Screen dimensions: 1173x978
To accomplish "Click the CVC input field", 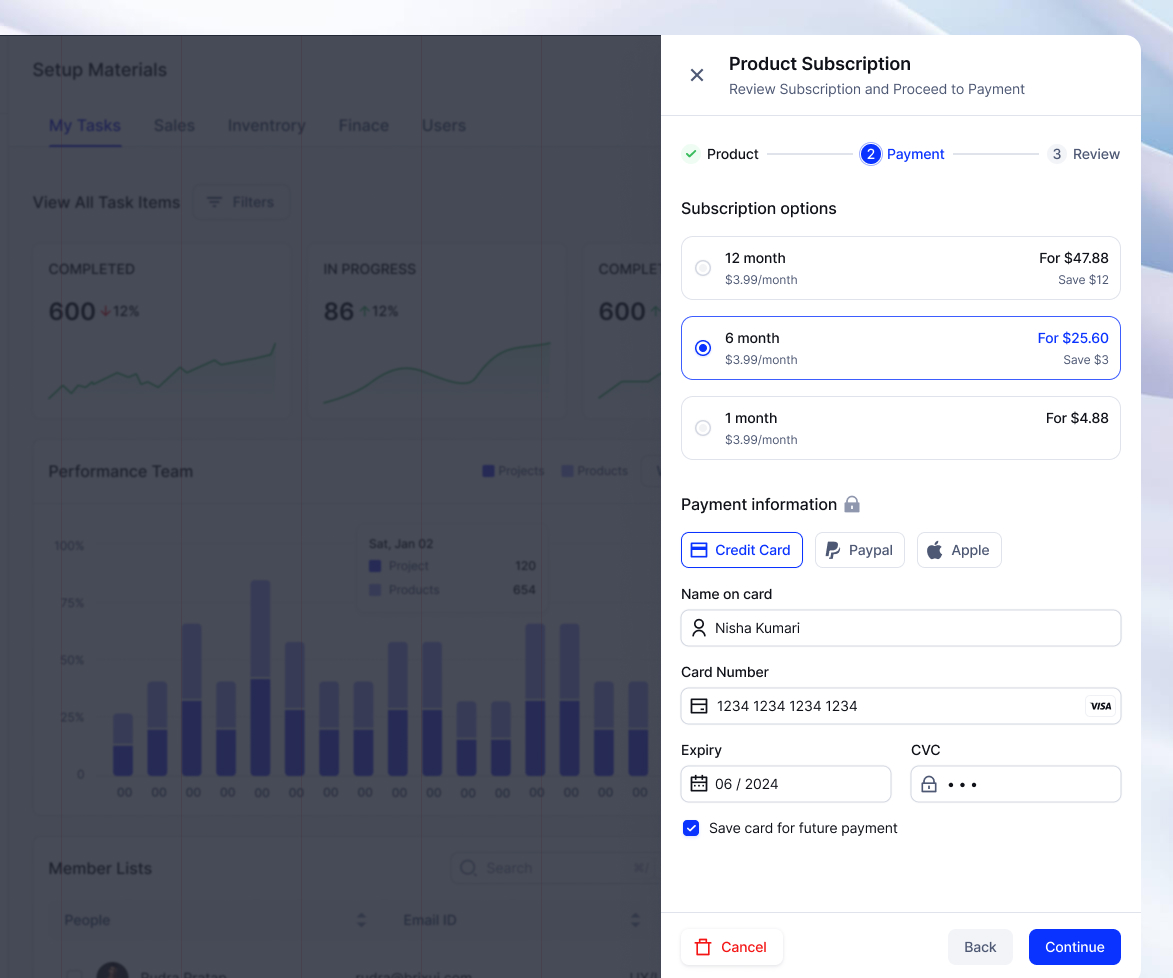I will 1015,784.
